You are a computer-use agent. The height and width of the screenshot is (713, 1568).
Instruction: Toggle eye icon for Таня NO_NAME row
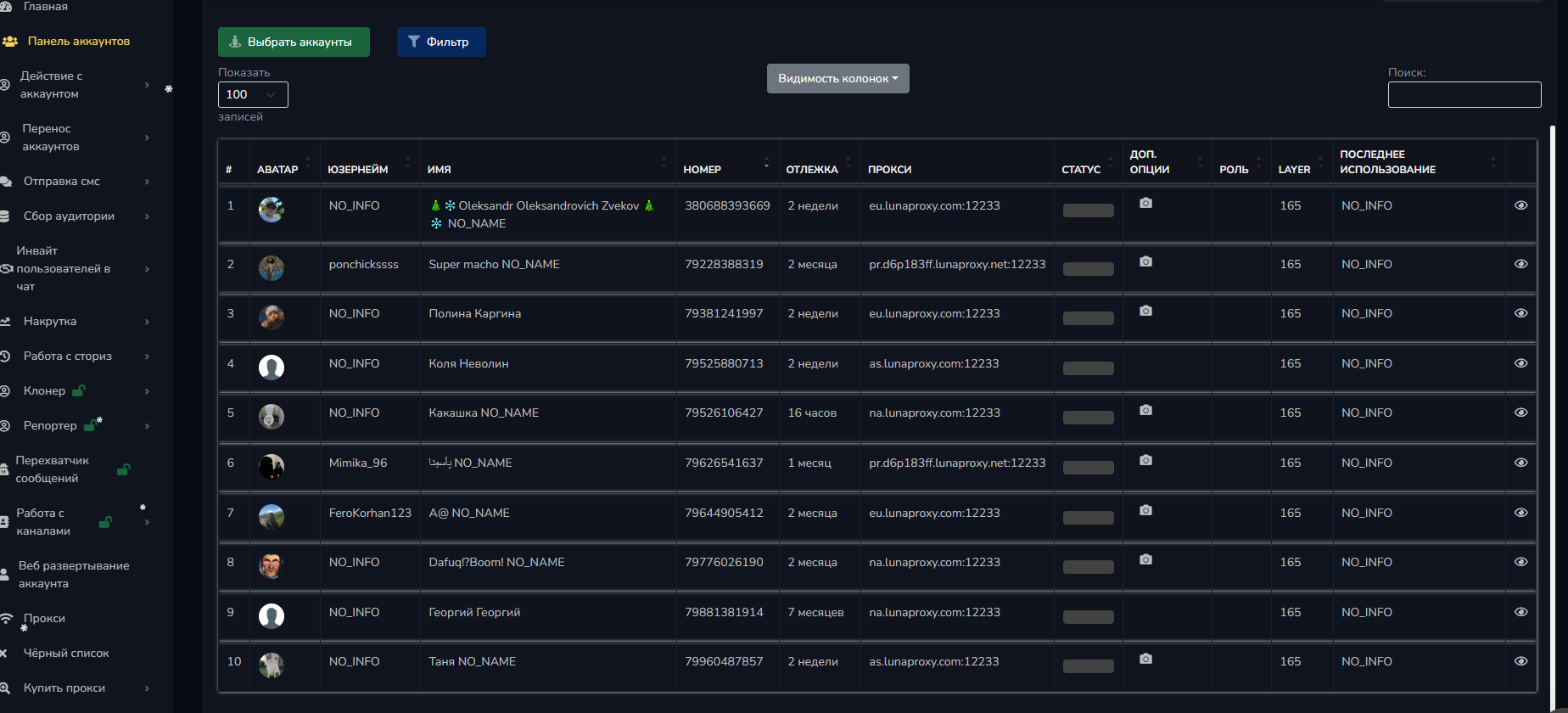point(1520,661)
